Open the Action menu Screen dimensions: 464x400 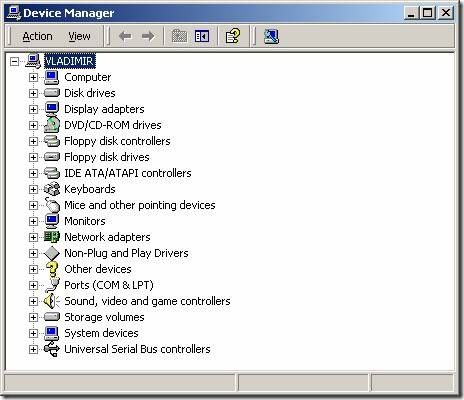click(x=37, y=36)
